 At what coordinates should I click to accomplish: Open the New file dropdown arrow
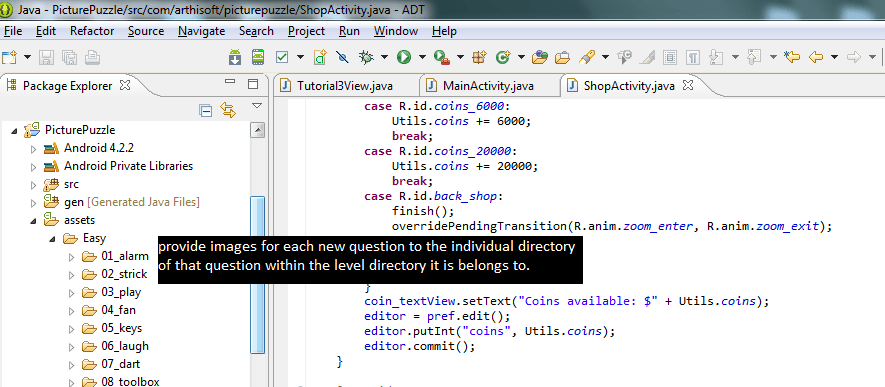pyautogui.click(x=27, y=57)
